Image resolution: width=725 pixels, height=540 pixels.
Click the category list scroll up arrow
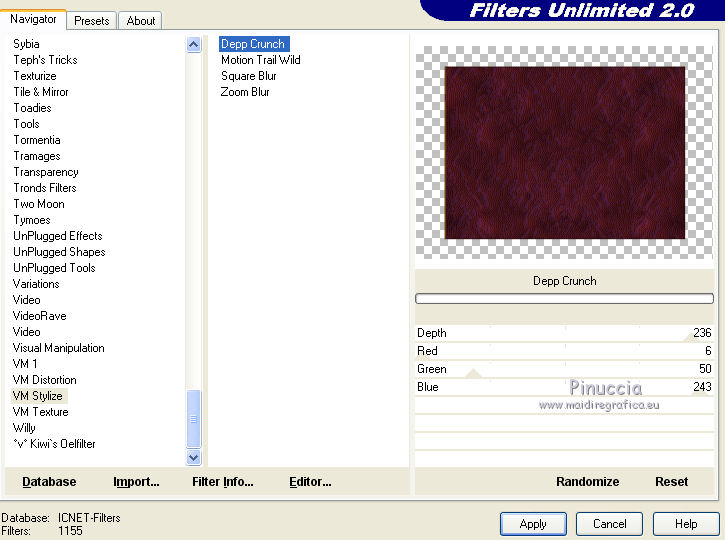click(x=193, y=45)
